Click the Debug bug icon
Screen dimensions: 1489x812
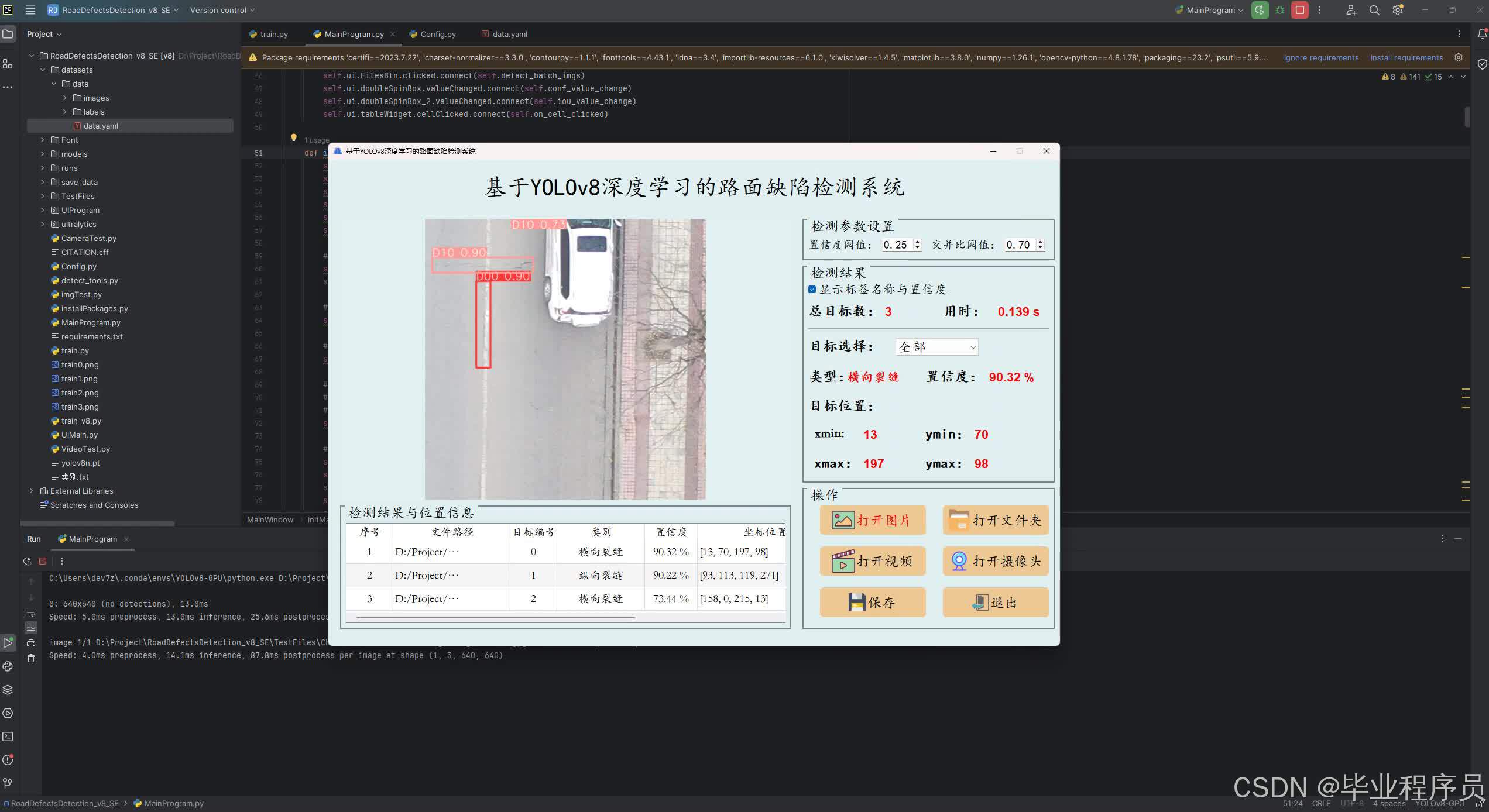1279,10
